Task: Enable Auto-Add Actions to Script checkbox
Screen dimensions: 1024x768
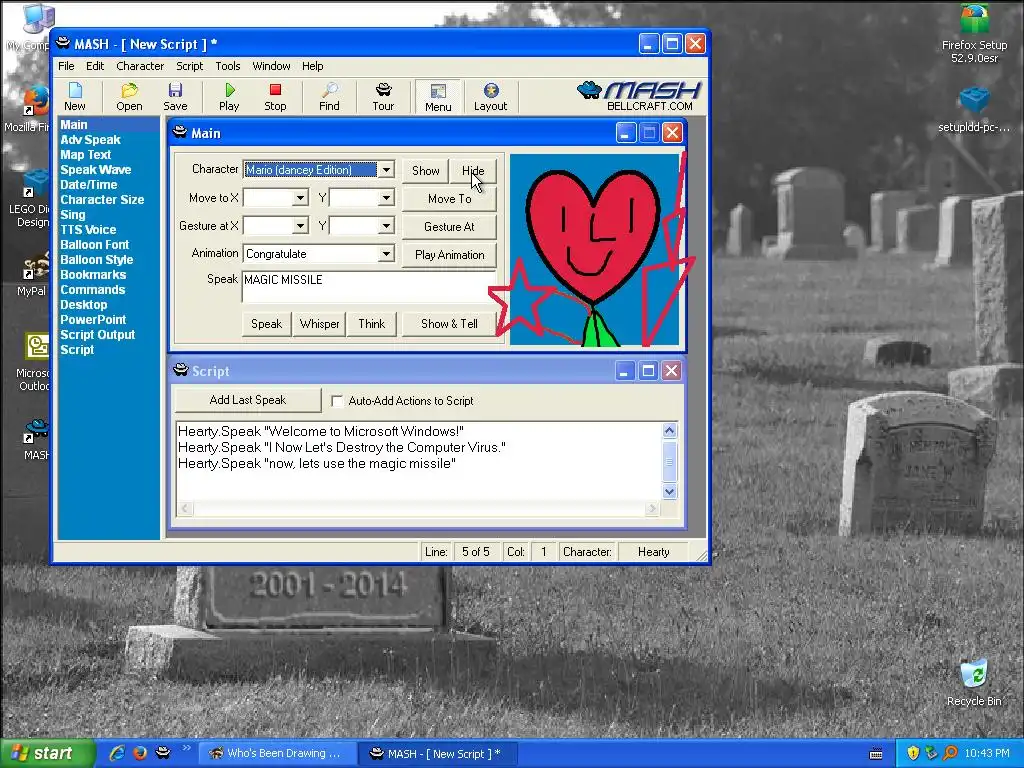Action: pos(337,401)
